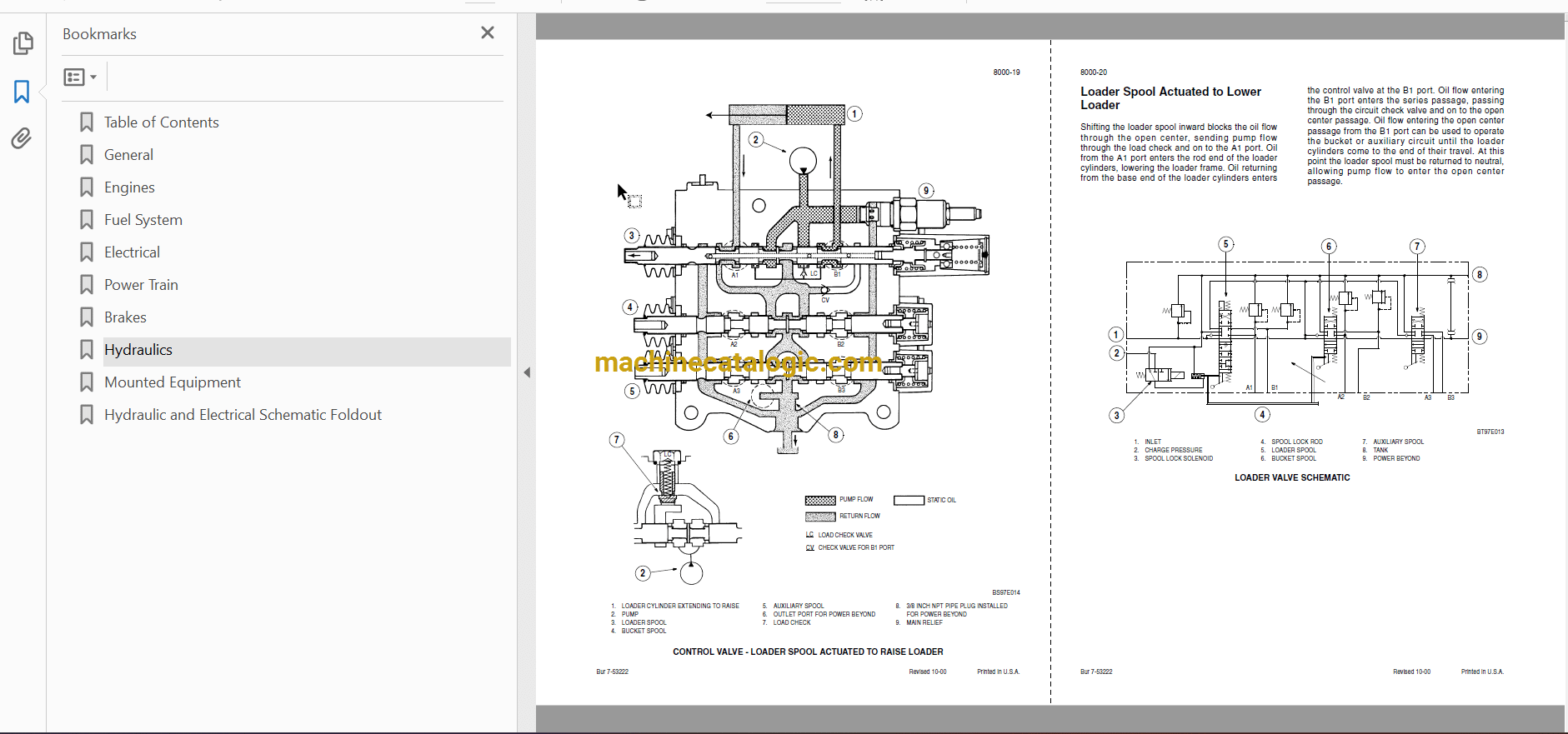Open Hydraulic and Electrical Schematic Foldout bookmark
This screenshot has width=1568, height=734.
pos(243,415)
